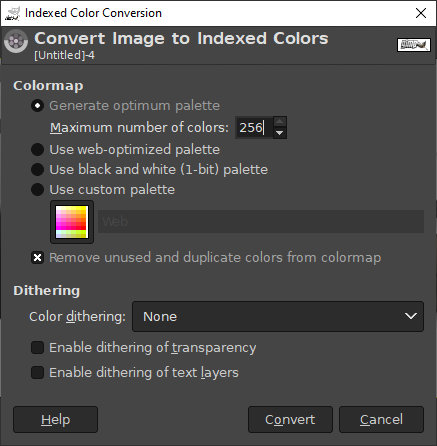The image size is (437, 446).
Task: Close the Indexed Color Conversion dialog
Action: [421, 13]
